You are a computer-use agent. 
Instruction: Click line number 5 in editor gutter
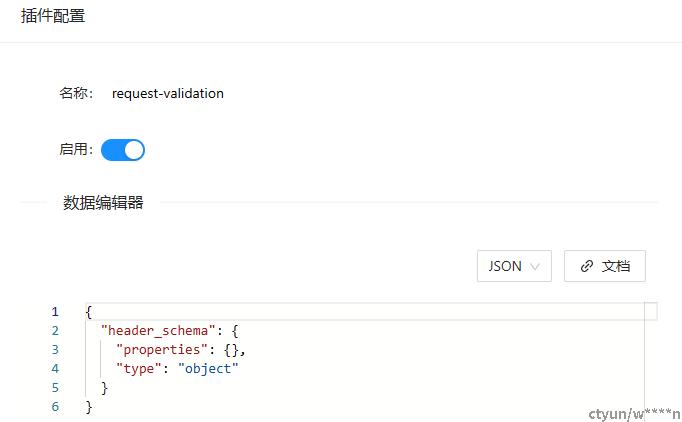click(x=55, y=388)
